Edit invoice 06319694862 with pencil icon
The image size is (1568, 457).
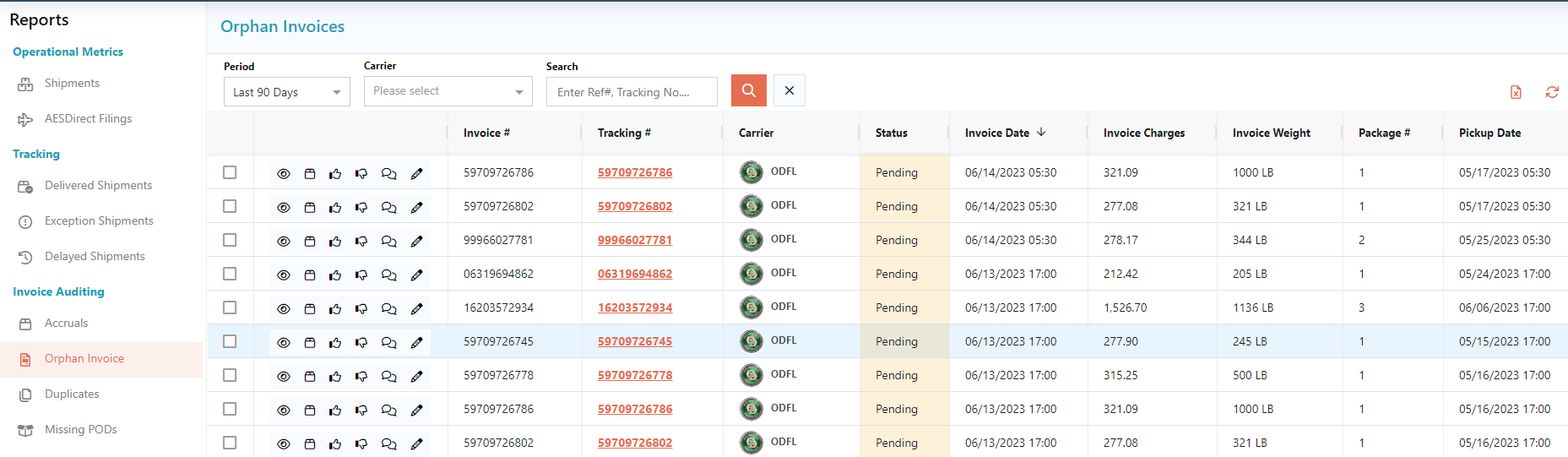416,275
